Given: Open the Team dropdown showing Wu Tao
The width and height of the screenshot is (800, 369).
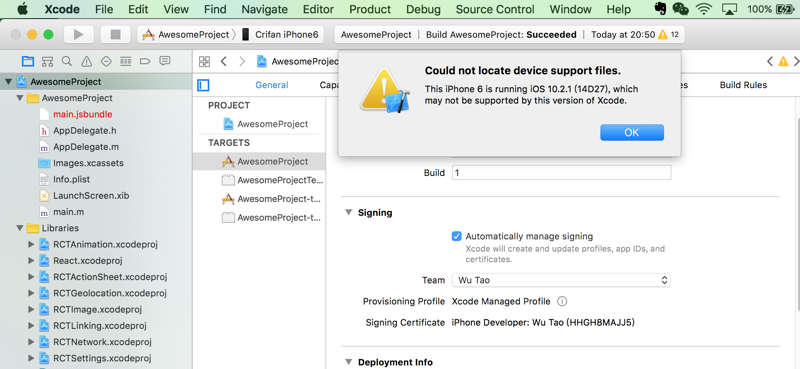Looking at the screenshot, I should click(561, 280).
